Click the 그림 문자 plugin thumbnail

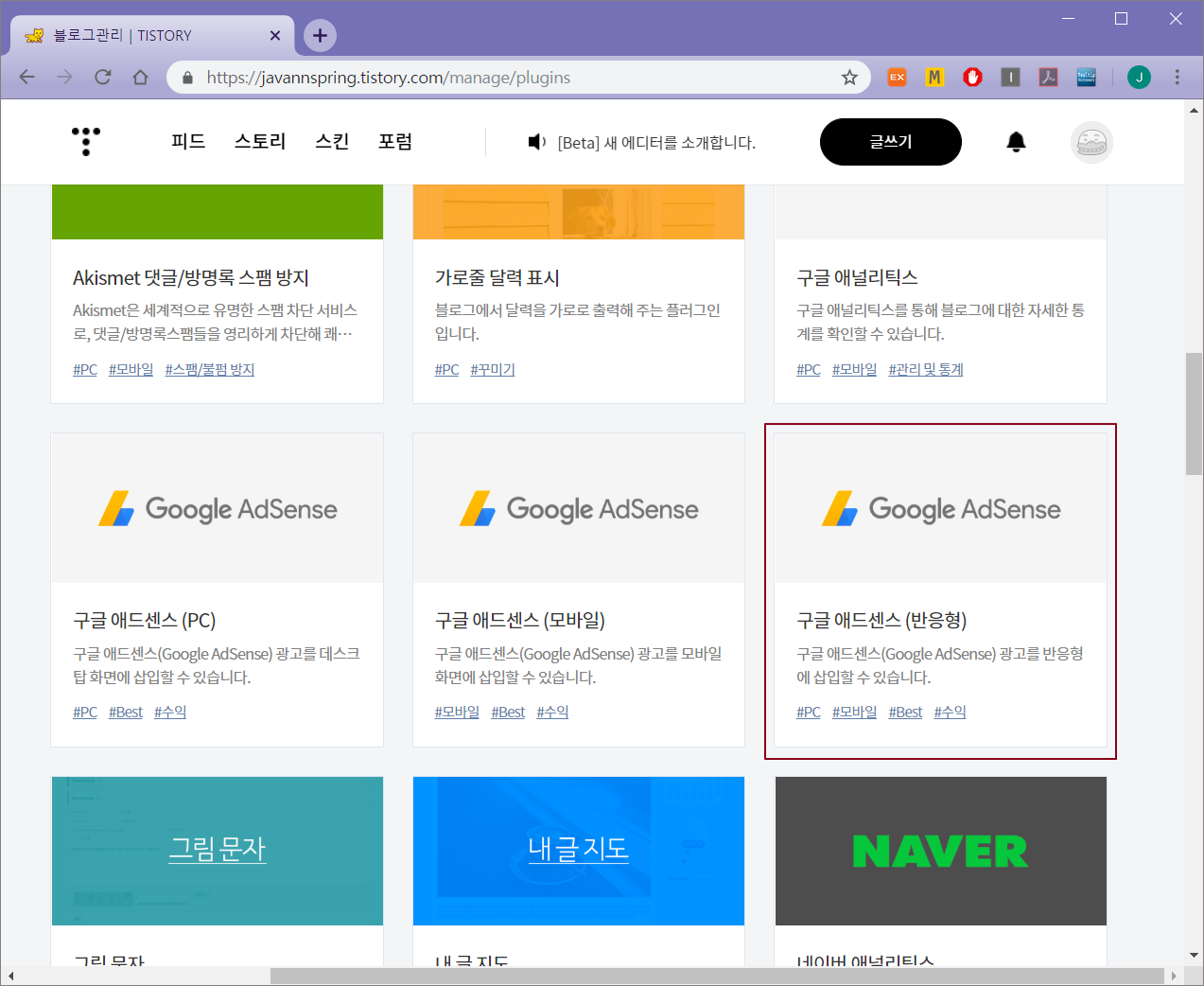218,851
